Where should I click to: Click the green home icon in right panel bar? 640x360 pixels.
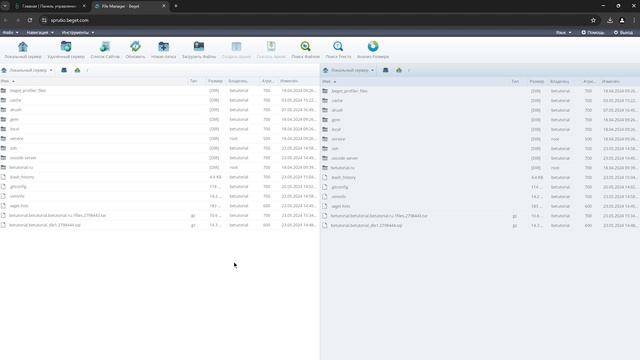399,70
